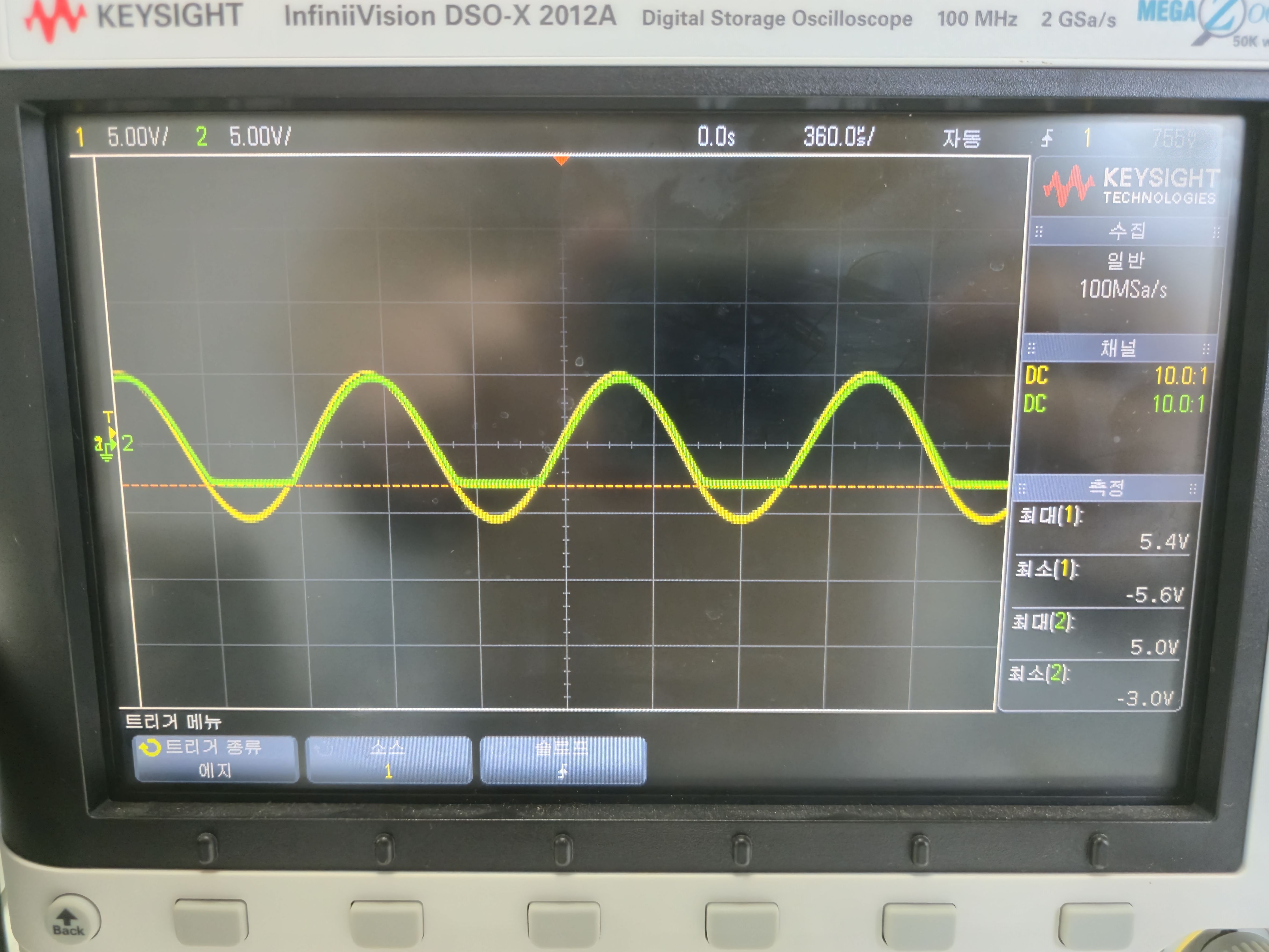Open the channel panel header

coord(1118,348)
